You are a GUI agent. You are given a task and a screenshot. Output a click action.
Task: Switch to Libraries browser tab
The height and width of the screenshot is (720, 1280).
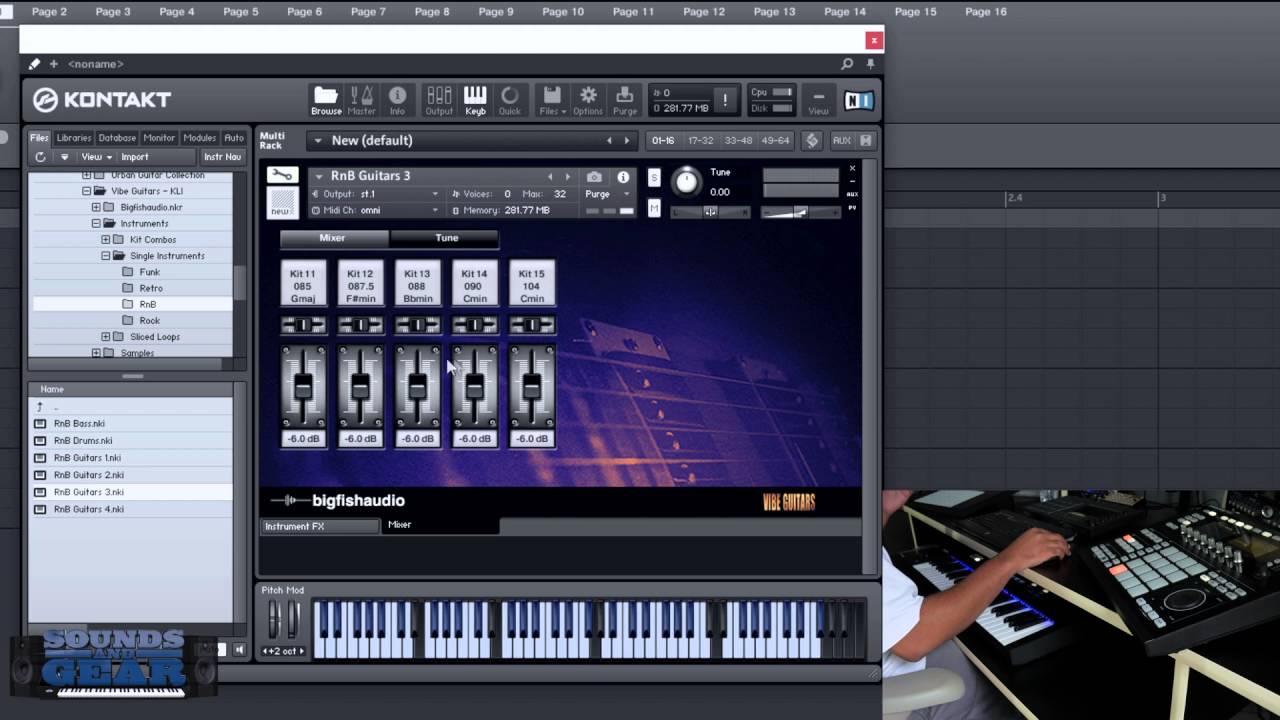[x=74, y=138]
